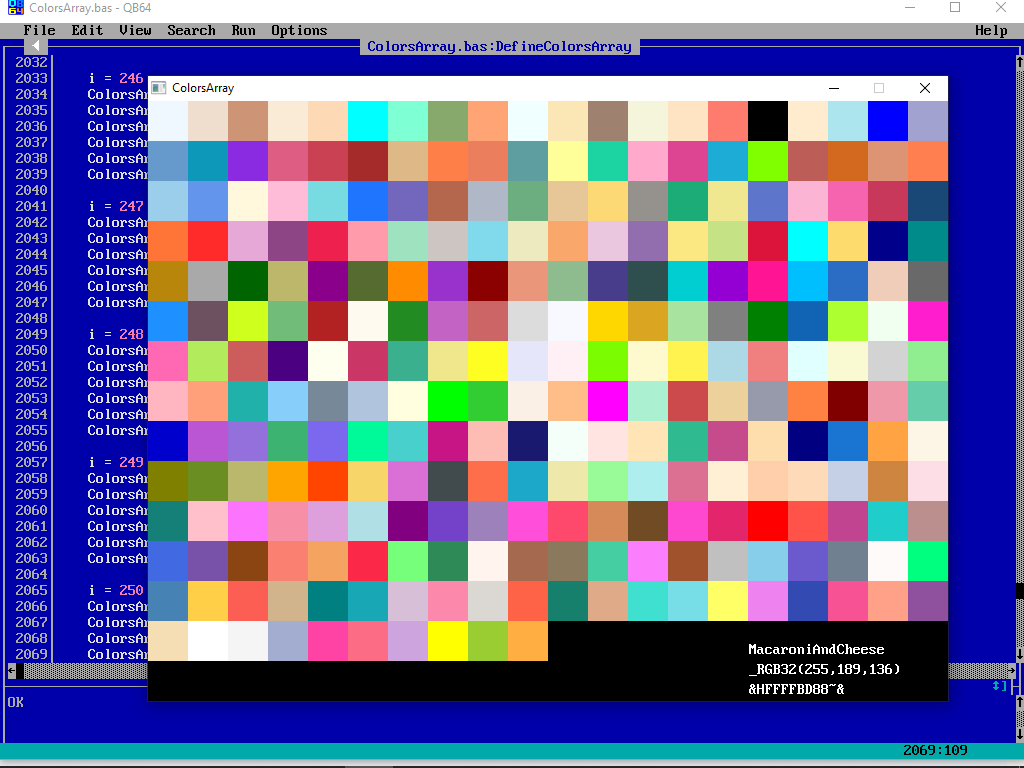Image resolution: width=1024 pixels, height=768 pixels.
Task: Close the ColorsArray output window
Action: click(x=925, y=88)
